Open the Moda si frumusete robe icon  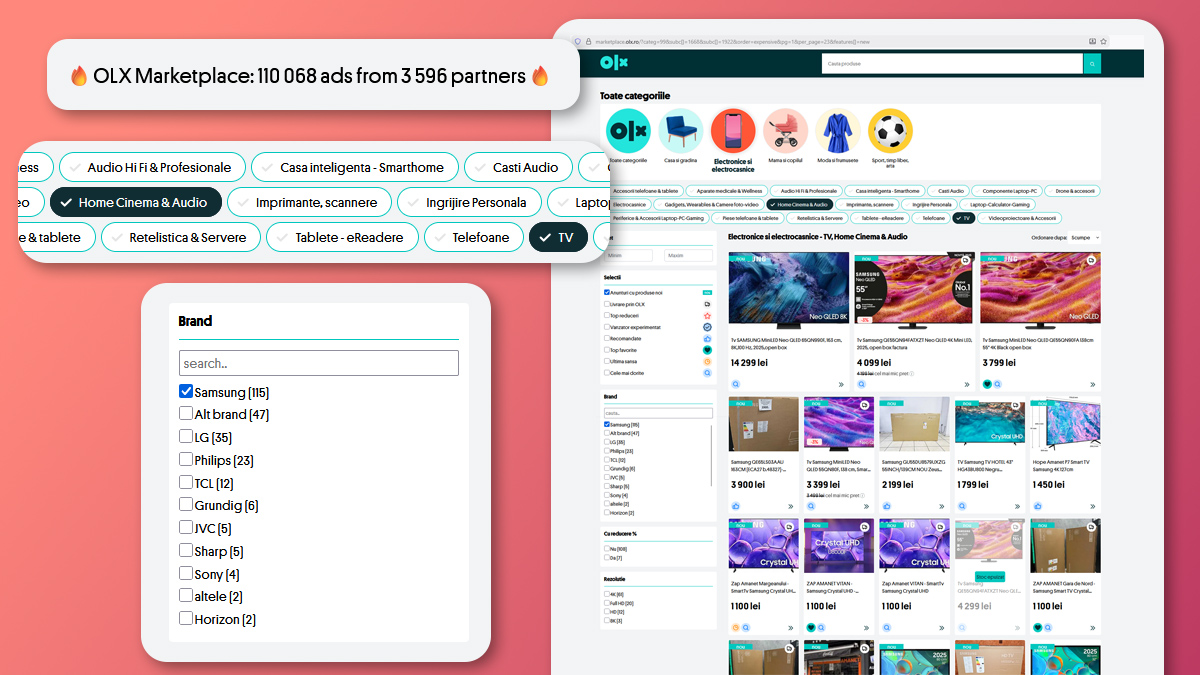(x=837, y=130)
